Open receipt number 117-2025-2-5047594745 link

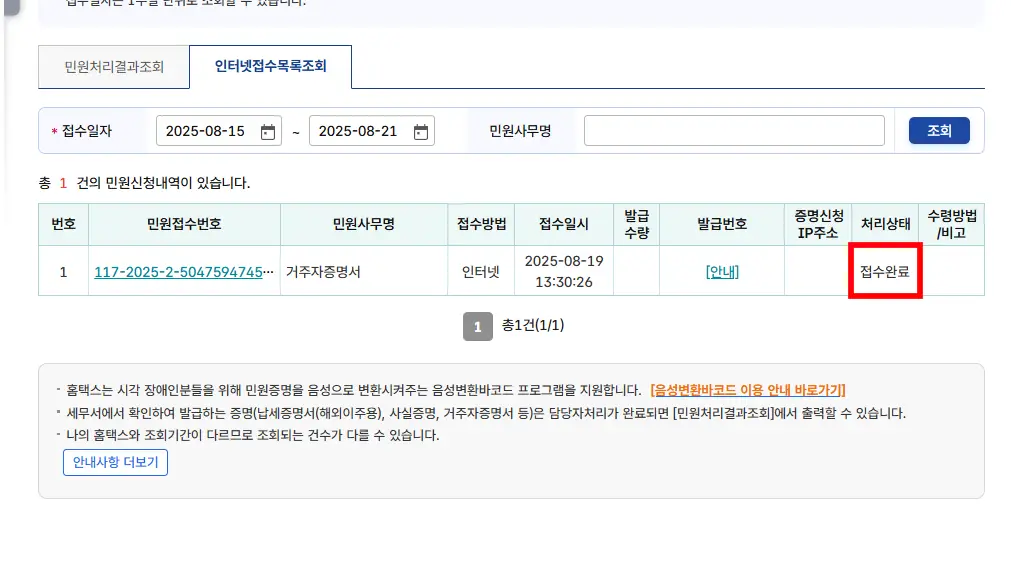pyautogui.click(x=183, y=272)
